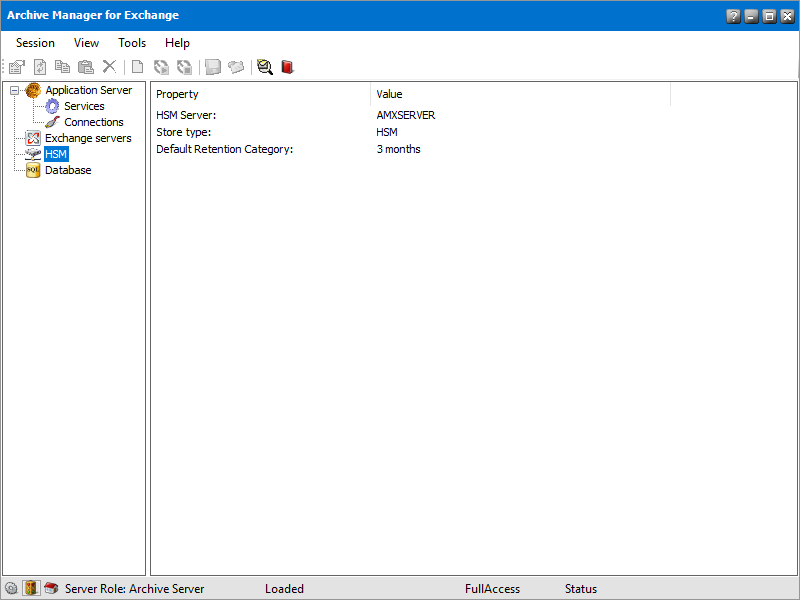The image size is (800, 600).
Task: Collapse the Application Server tree node
Action: [x=15, y=91]
